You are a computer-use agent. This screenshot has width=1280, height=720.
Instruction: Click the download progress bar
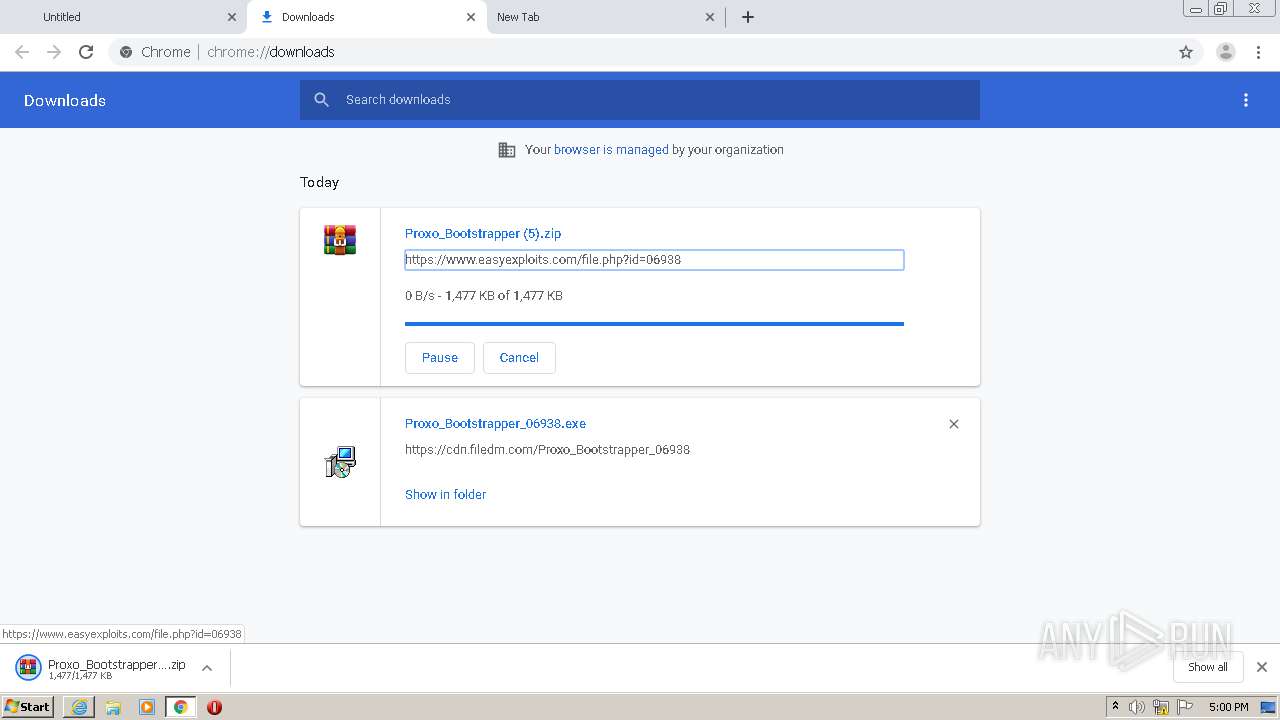pos(654,324)
